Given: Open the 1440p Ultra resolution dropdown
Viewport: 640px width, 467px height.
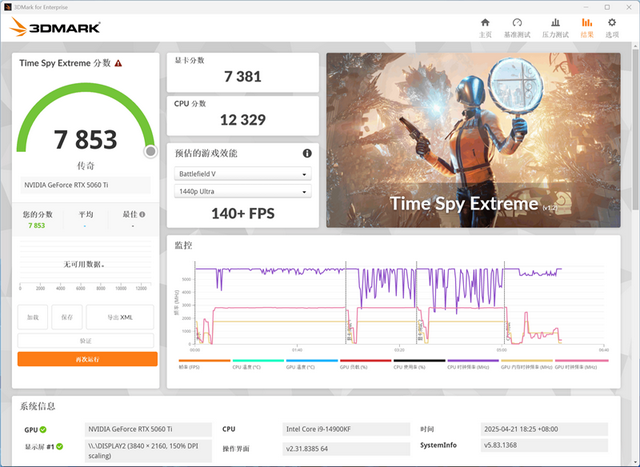Looking at the screenshot, I should click(243, 191).
